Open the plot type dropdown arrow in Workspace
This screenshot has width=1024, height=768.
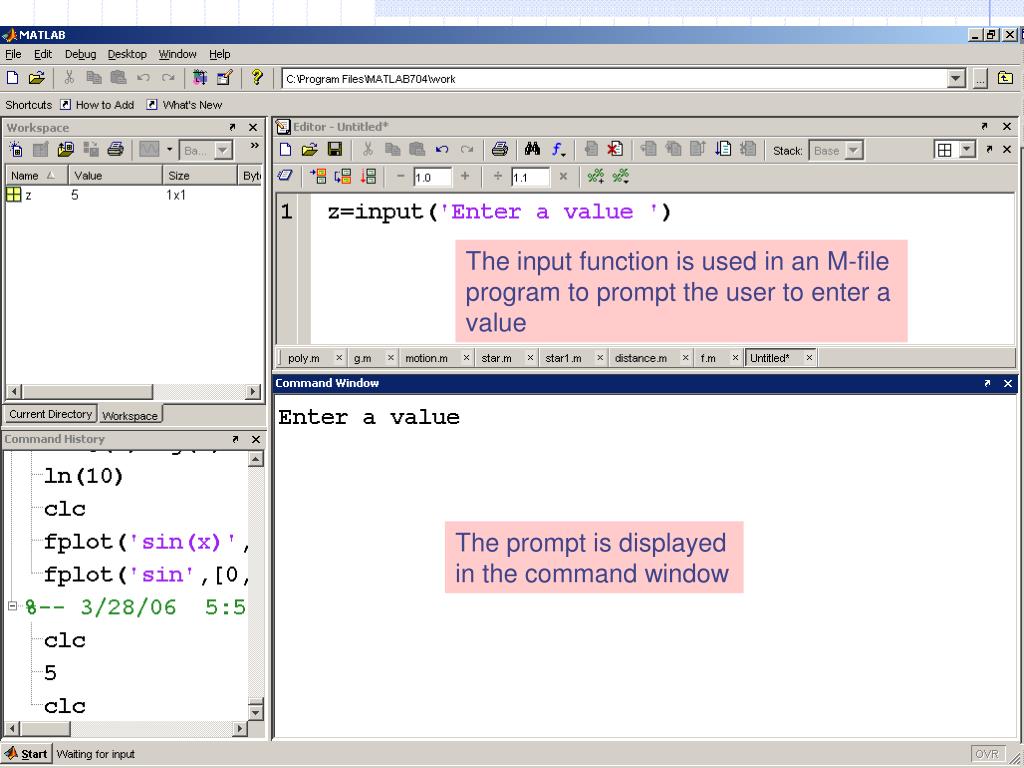pos(169,150)
